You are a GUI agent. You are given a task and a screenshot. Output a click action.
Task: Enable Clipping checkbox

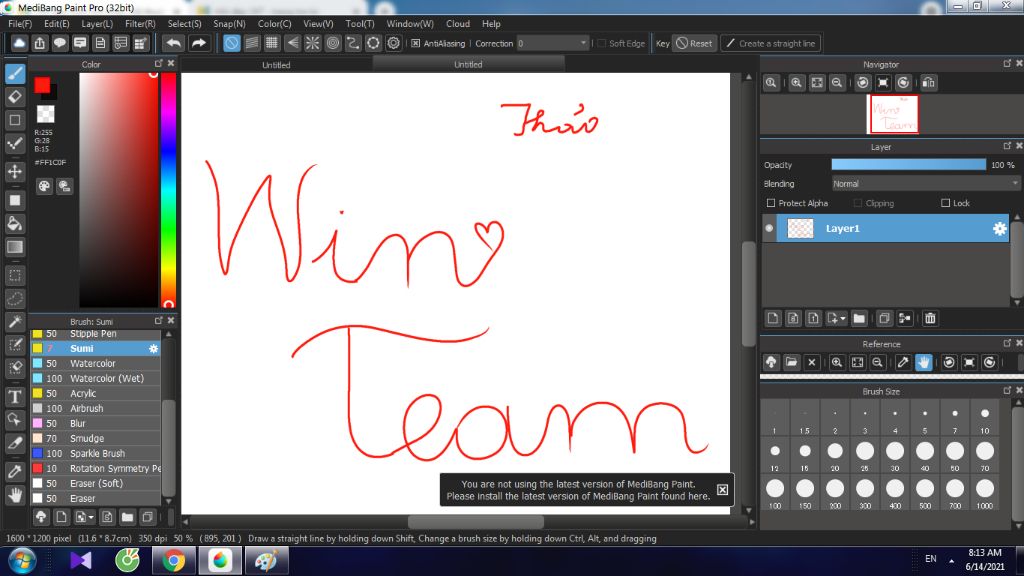point(857,203)
